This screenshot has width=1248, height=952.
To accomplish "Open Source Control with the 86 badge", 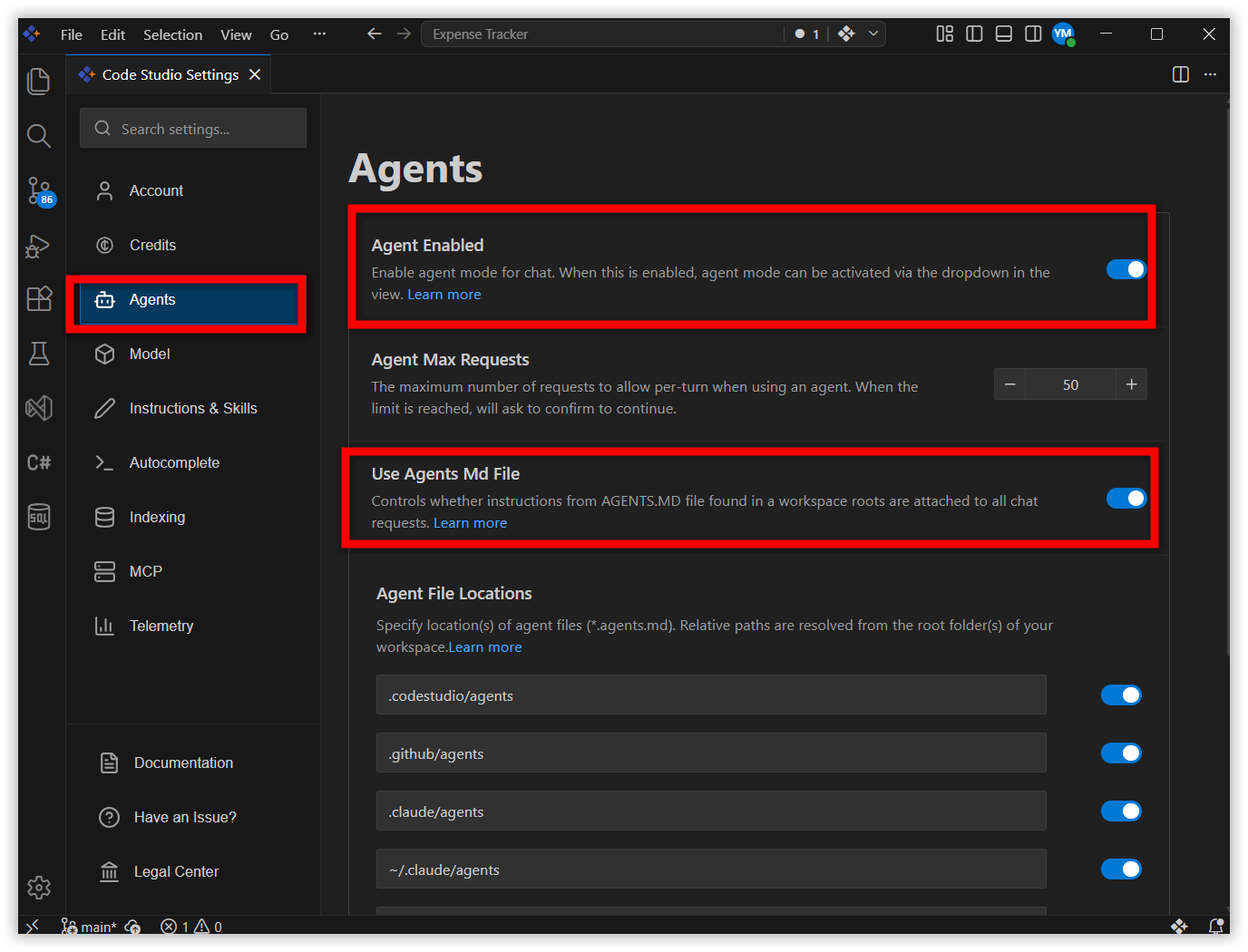I will tap(40, 191).
